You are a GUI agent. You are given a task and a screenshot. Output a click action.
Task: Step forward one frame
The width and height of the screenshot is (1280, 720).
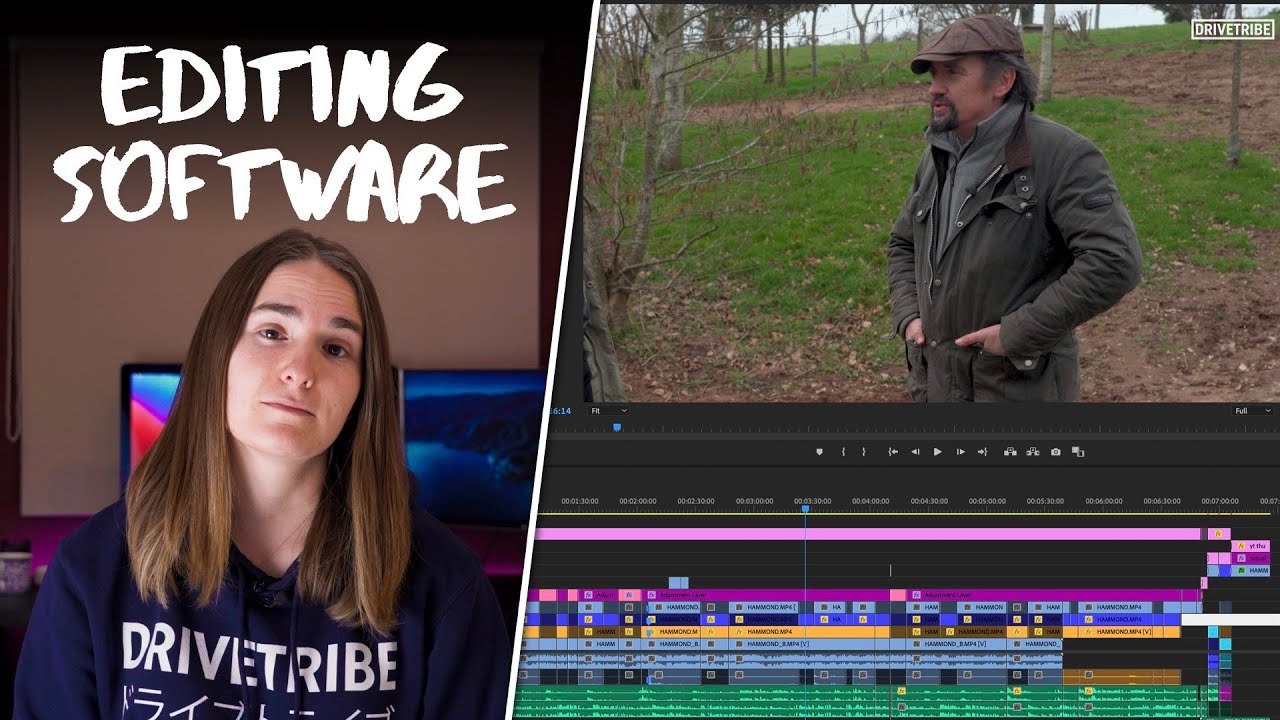(x=961, y=452)
